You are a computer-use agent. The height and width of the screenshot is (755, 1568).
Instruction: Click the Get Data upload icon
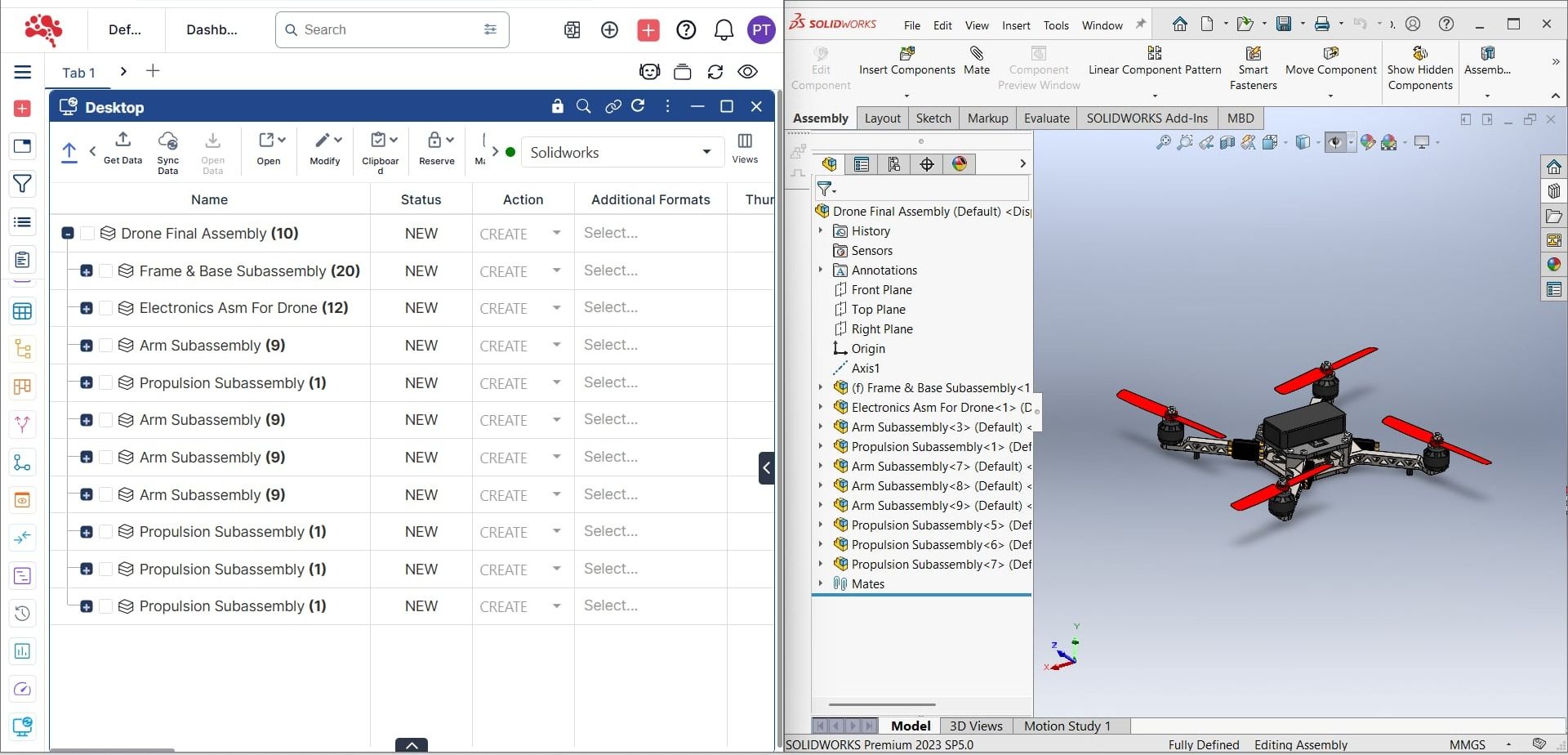[123, 140]
